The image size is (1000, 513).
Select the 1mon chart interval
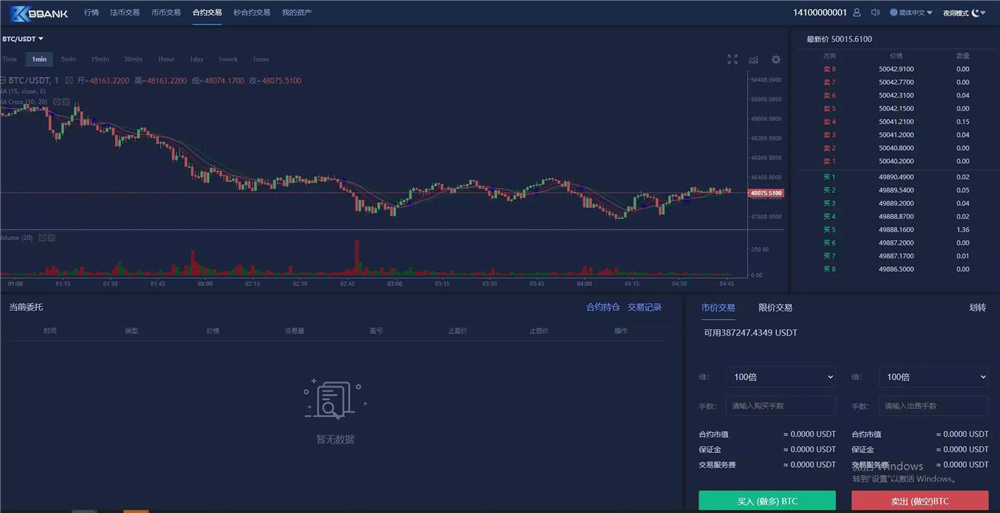(260, 59)
